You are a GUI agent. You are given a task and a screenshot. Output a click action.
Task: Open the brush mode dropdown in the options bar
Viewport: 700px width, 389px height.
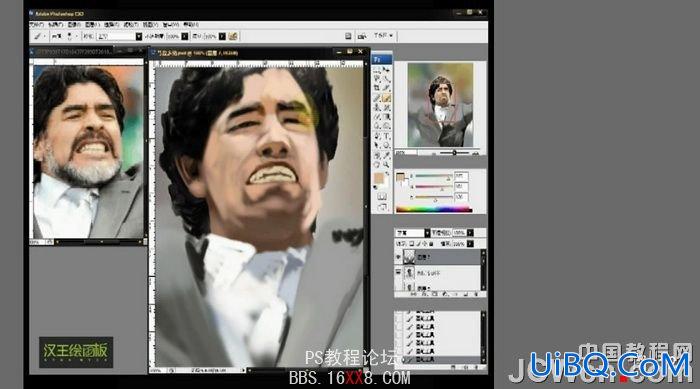point(120,36)
